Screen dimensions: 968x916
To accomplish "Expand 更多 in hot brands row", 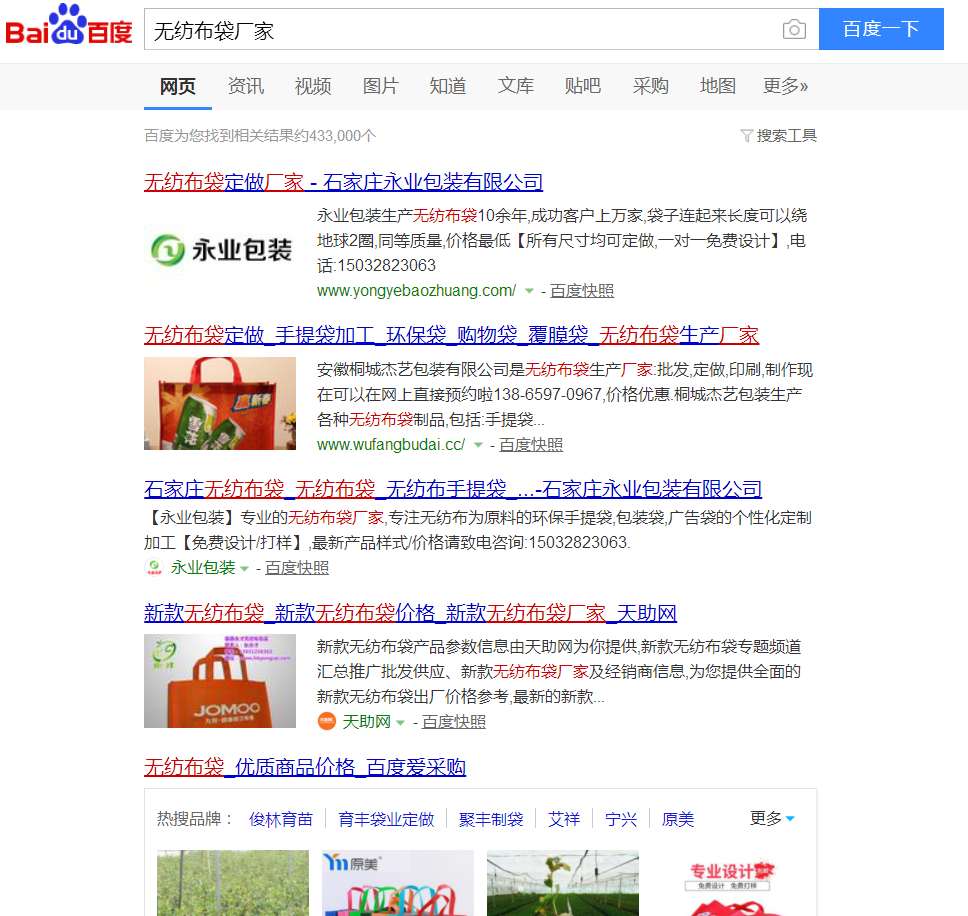I will pos(772,818).
